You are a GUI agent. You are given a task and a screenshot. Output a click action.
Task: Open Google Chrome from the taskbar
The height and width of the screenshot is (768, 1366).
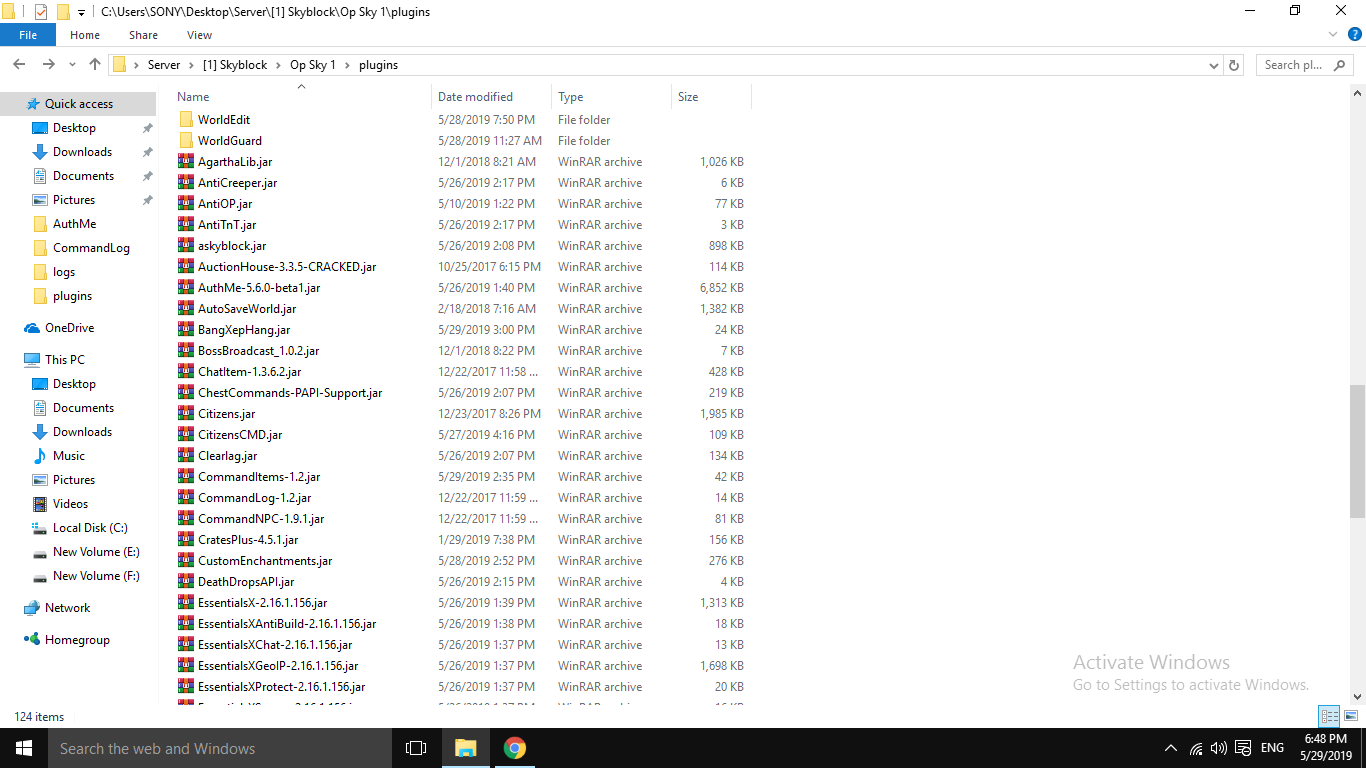[x=514, y=748]
